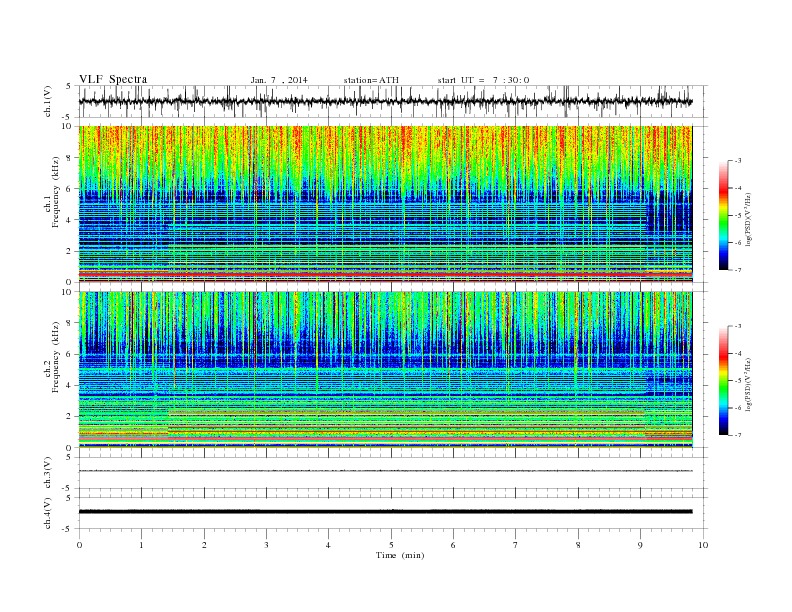Select the "start UT = 7:30:0" text

[483, 80]
